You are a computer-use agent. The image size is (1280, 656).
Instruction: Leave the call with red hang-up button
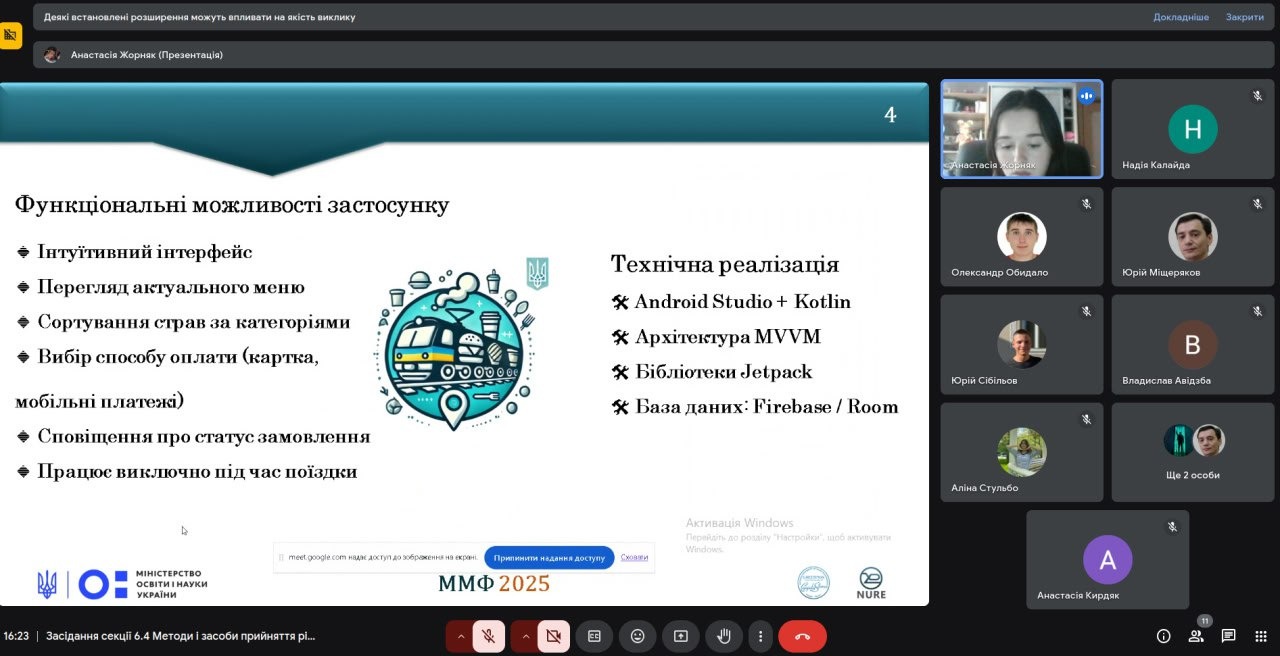tap(802, 636)
